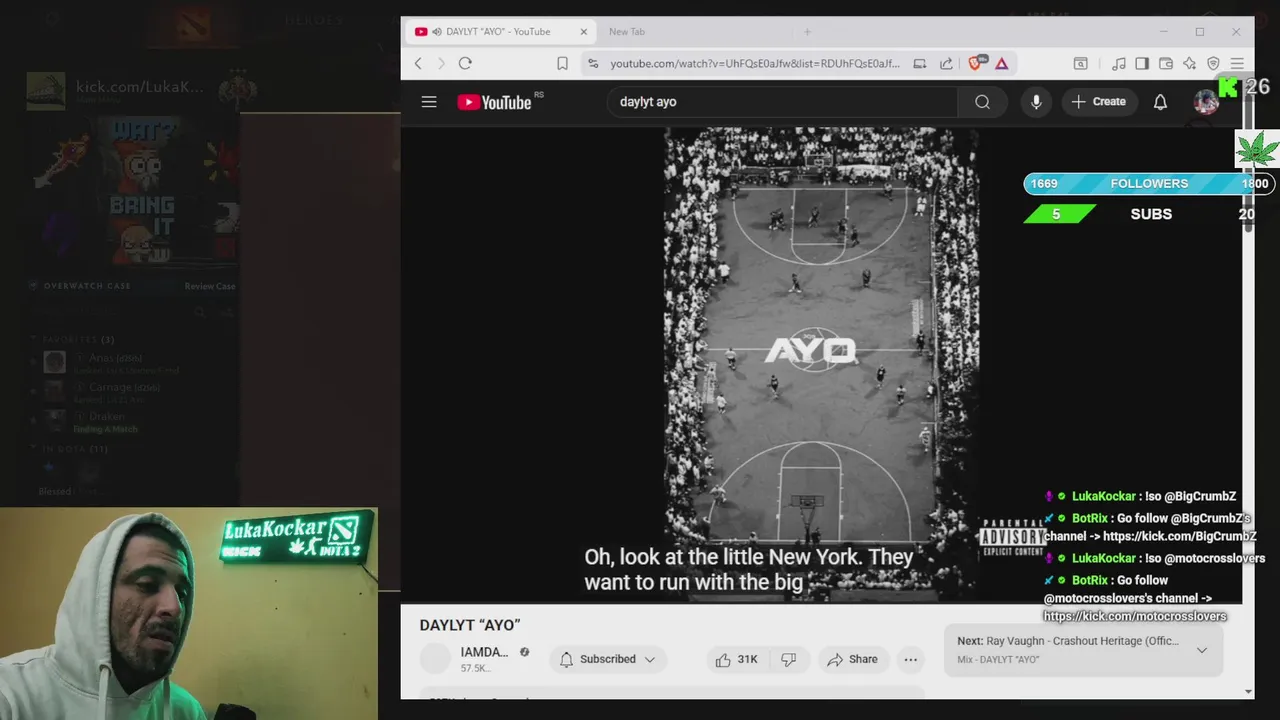Click the page vertical scrollbar down arrow
The height and width of the screenshot is (720, 1280).
click(x=1248, y=691)
